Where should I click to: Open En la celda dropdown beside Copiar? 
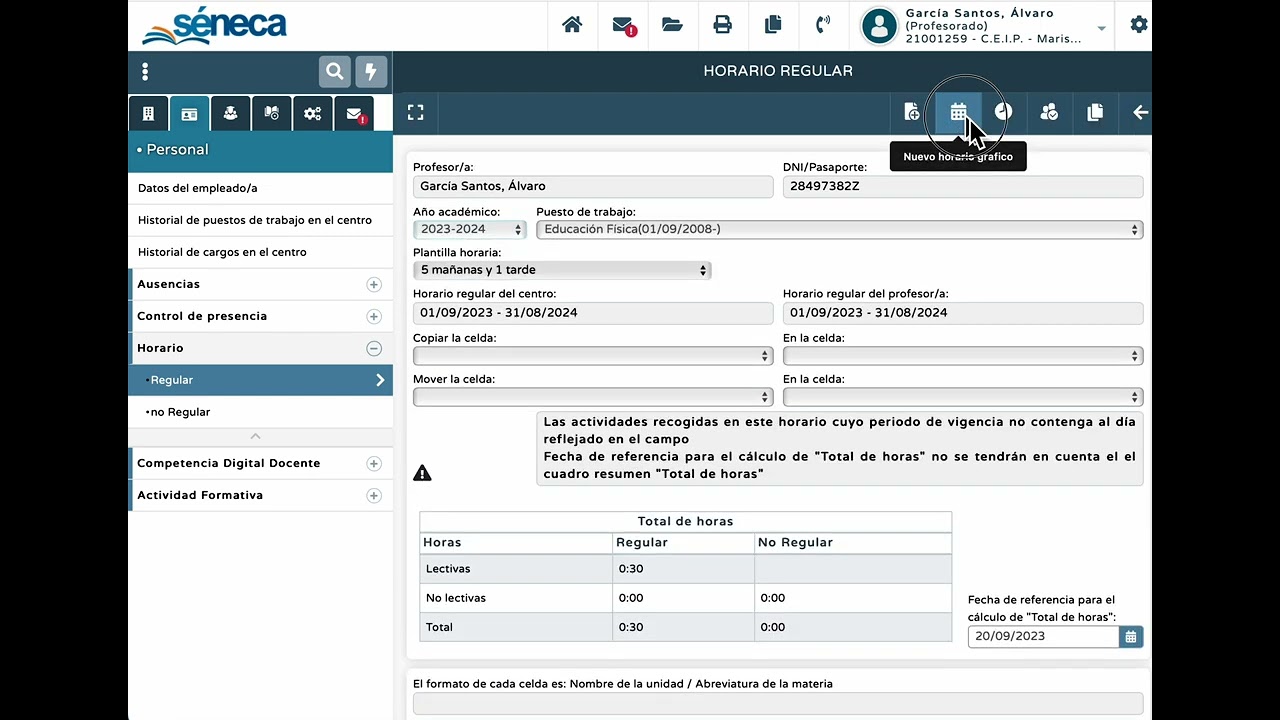coord(963,356)
